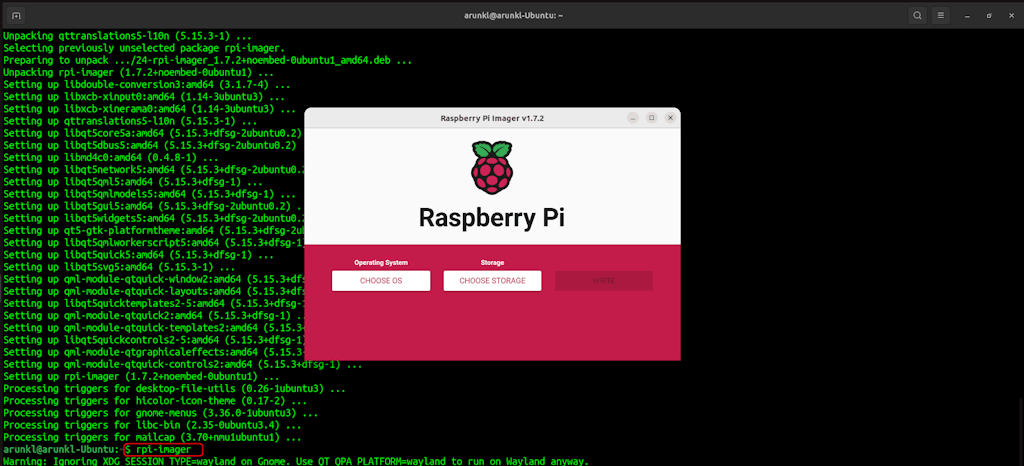Viewport: 1024px width, 466px height.
Task: Click the 'Storage' label
Action: 492,262
